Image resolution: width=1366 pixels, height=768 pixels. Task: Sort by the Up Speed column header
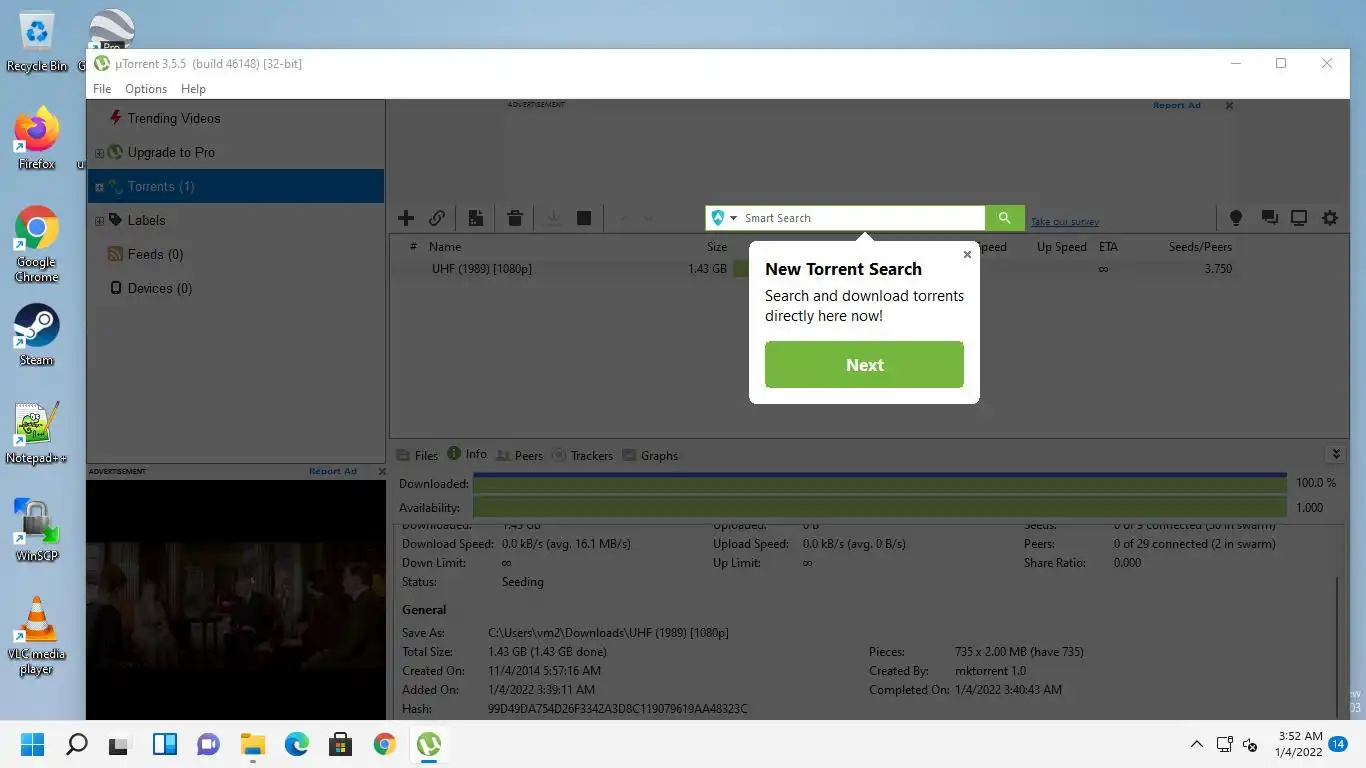tap(1061, 247)
